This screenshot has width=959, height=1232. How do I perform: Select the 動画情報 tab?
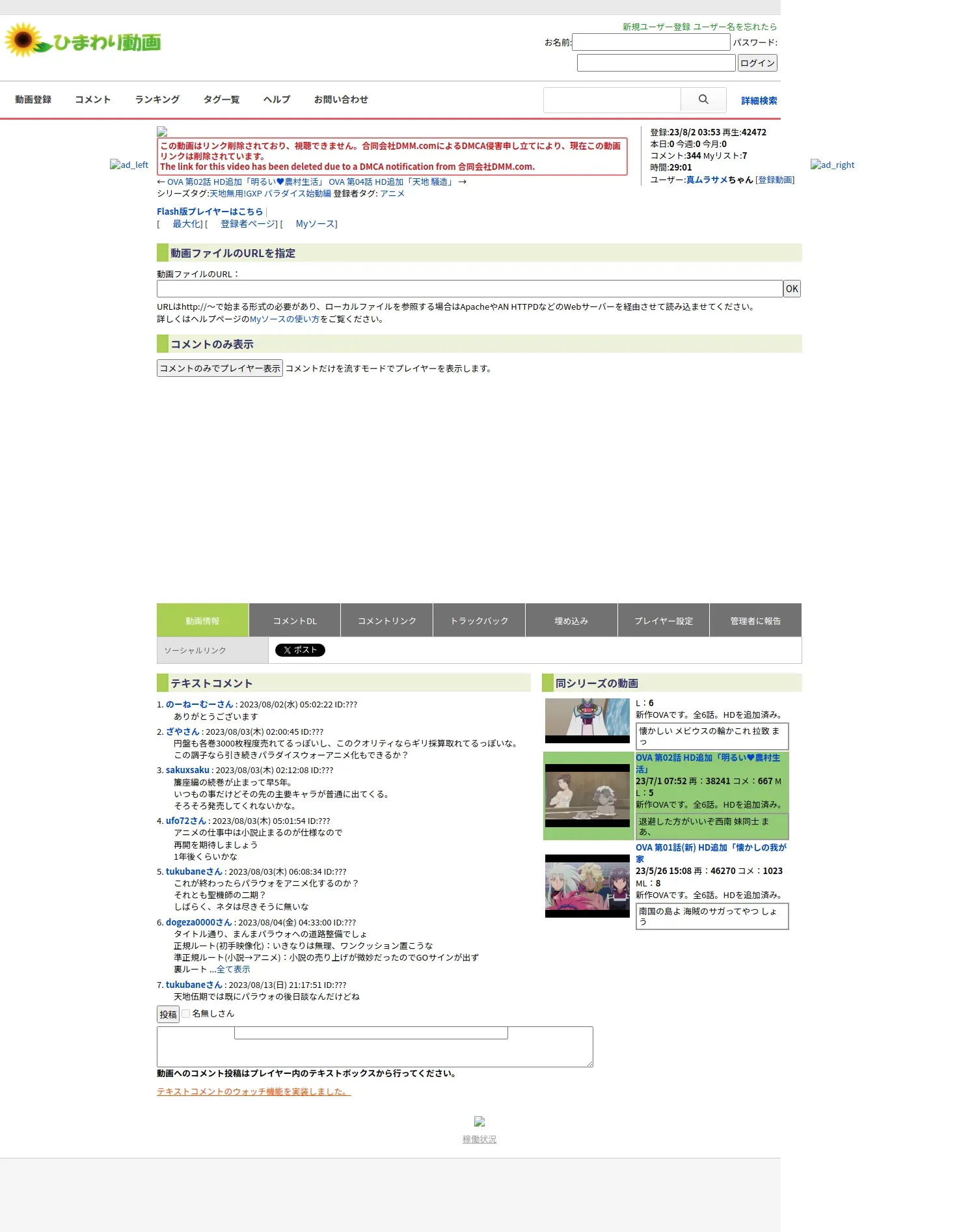[x=202, y=620]
